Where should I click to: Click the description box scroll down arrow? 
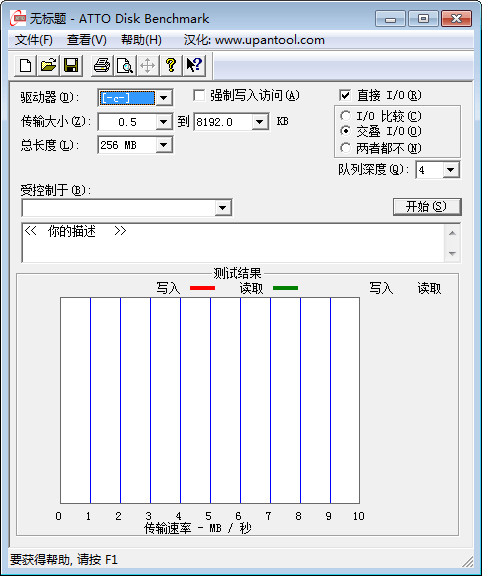click(452, 253)
